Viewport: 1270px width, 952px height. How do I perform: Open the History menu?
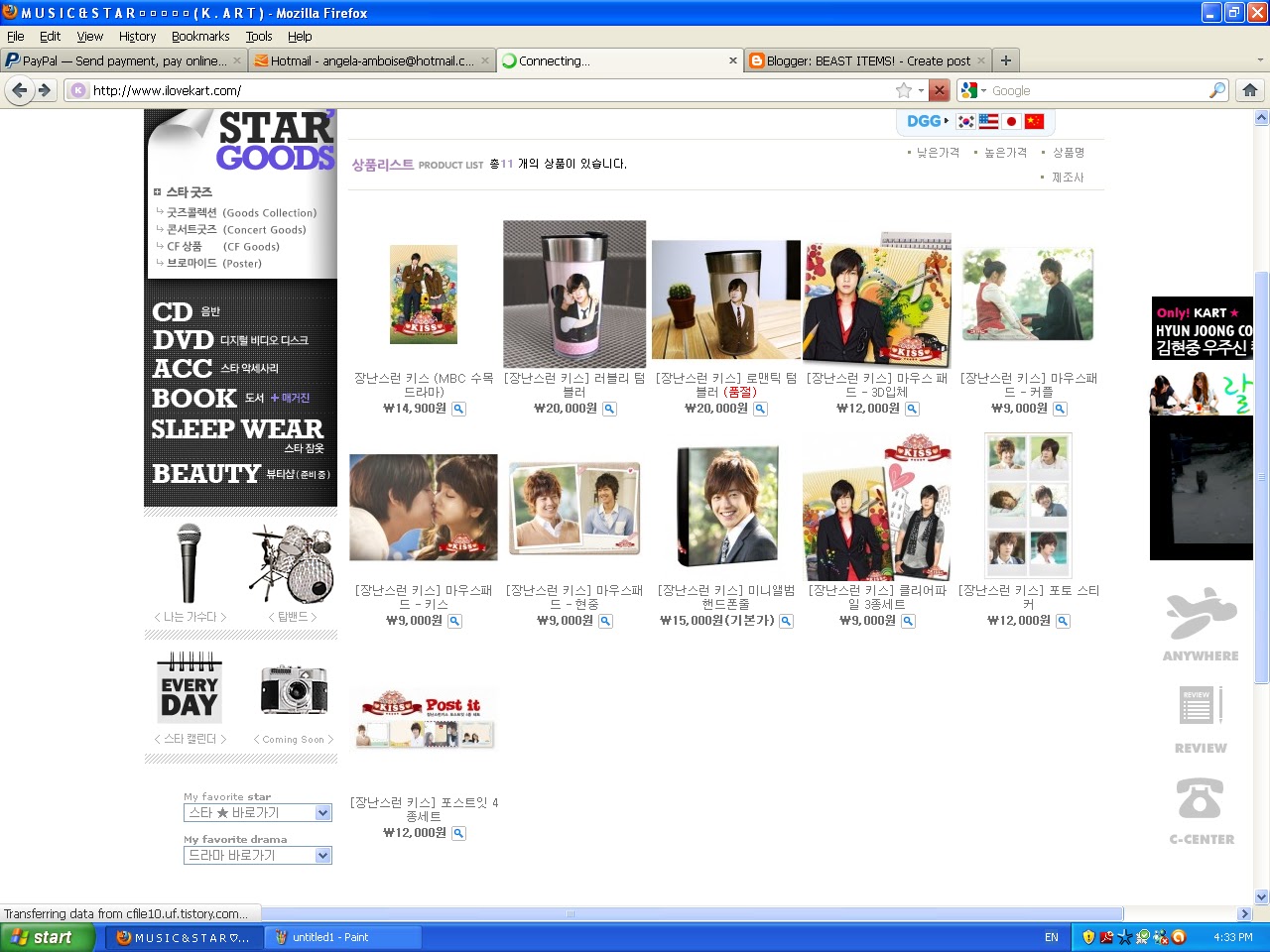pos(137,37)
